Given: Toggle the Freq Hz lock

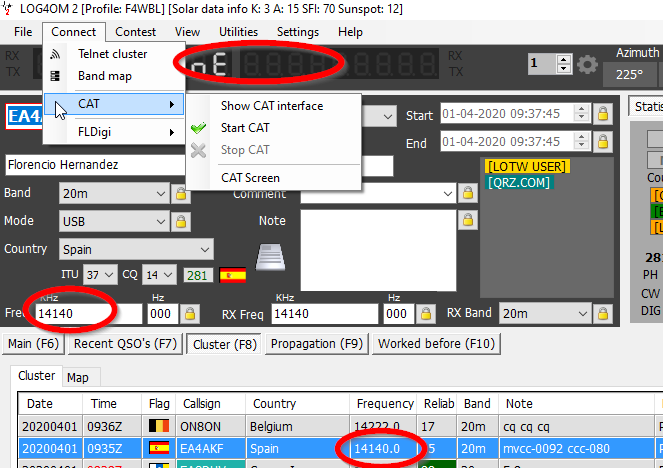Looking at the screenshot, I should click(x=190, y=314).
